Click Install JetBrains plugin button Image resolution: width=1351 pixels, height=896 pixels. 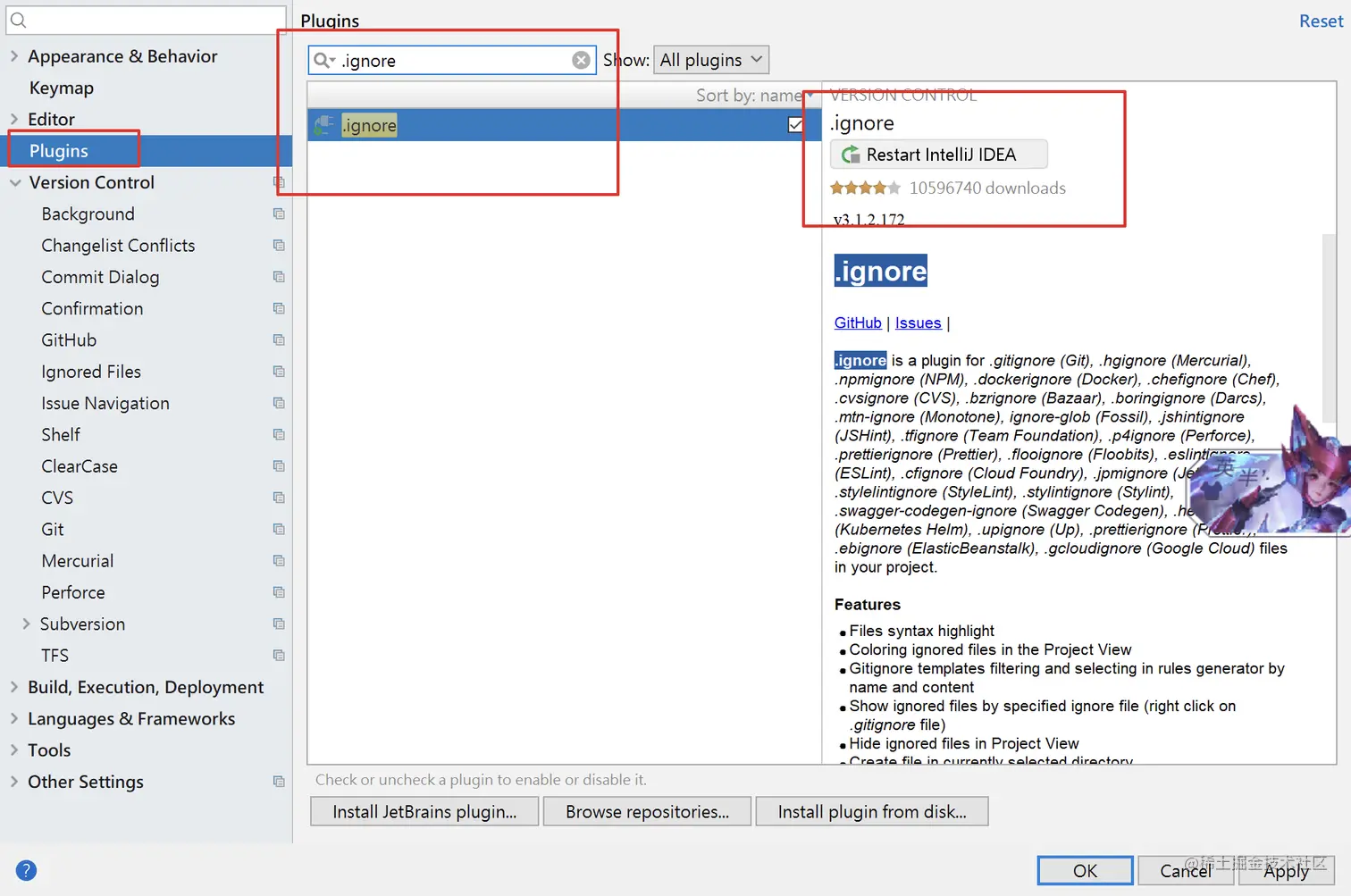424,811
